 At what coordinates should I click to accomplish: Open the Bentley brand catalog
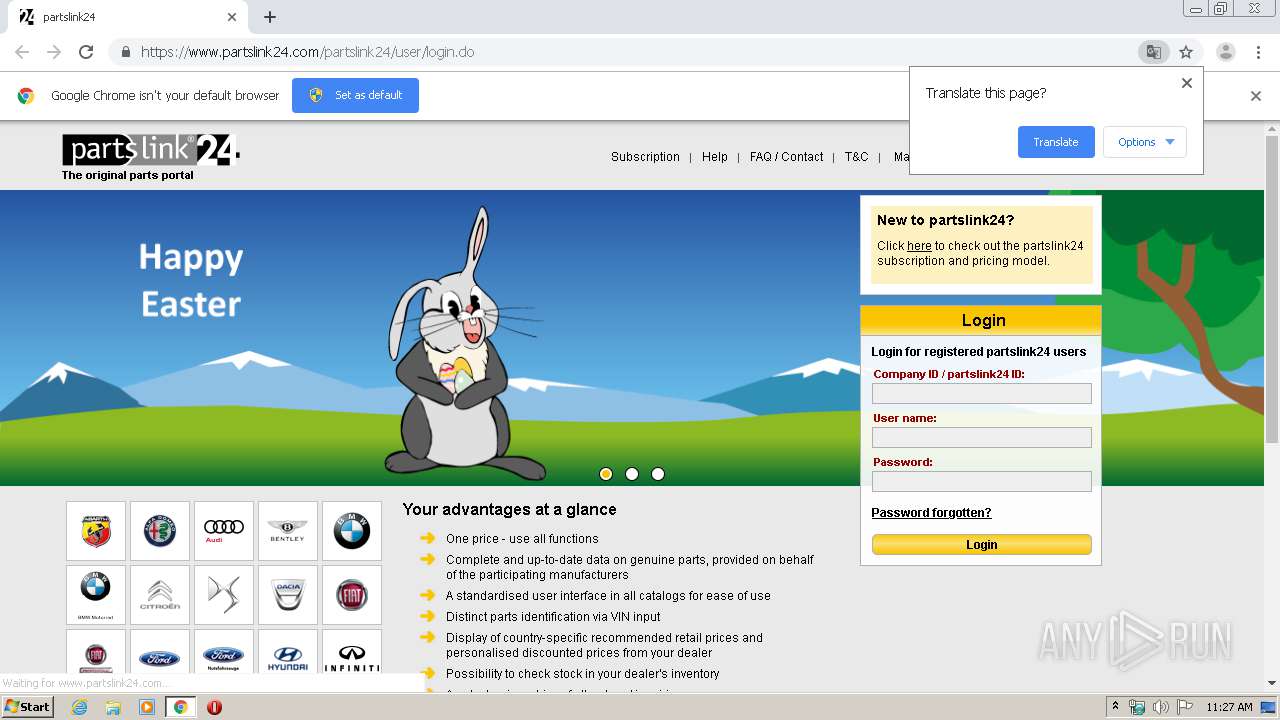click(x=288, y=531)
